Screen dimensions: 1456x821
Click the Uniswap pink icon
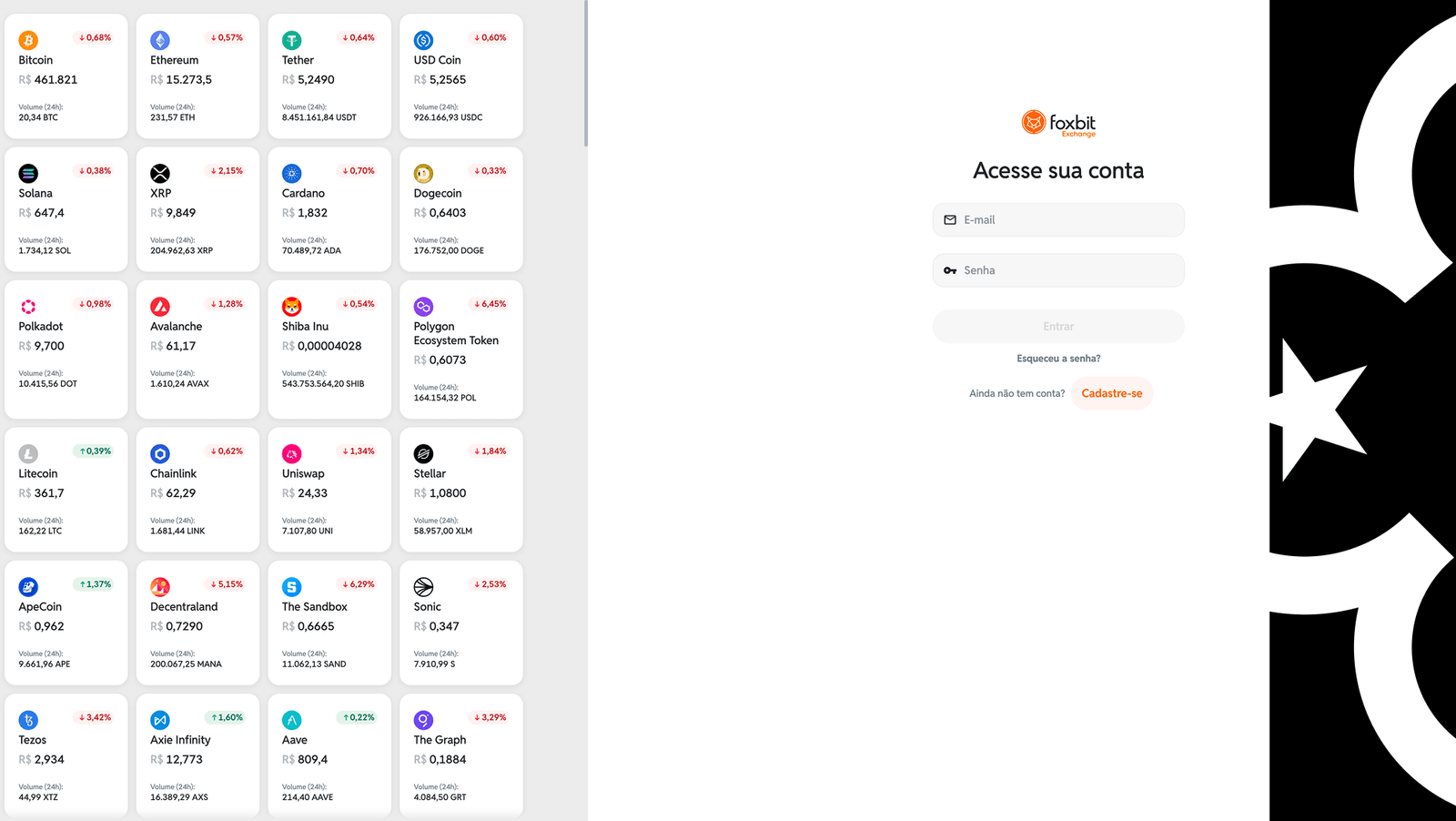pos(291,453)
